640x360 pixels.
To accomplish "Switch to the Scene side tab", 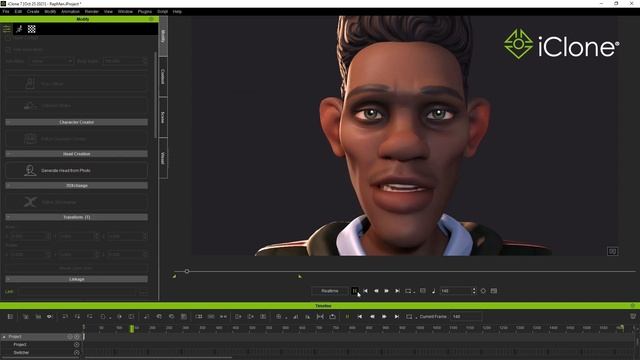I will (163, 118).
